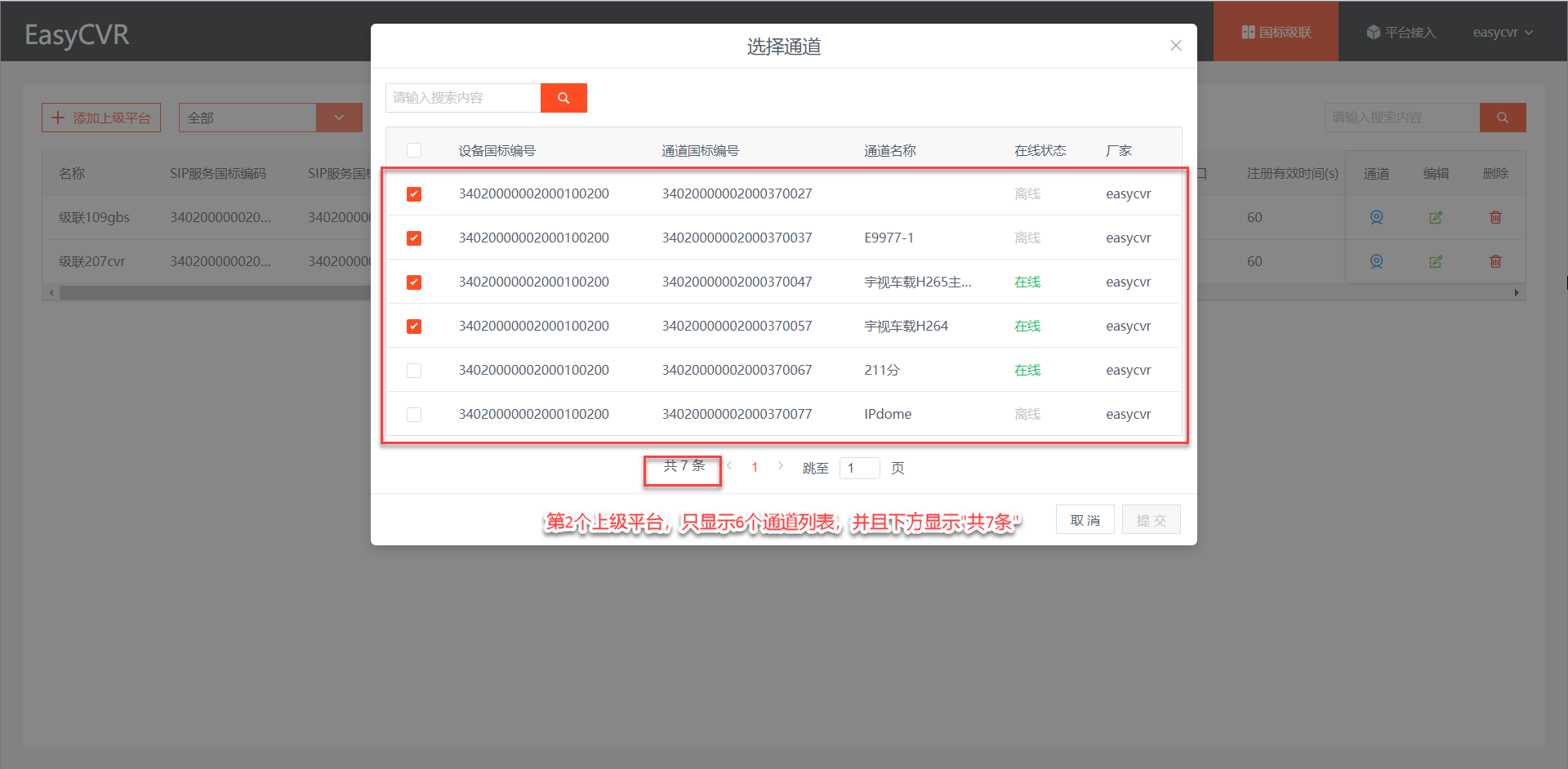Viewport: 1568px width, 769px height.
Task: Go to previous page arrow in pagination
Action: (x=730, y=466)
